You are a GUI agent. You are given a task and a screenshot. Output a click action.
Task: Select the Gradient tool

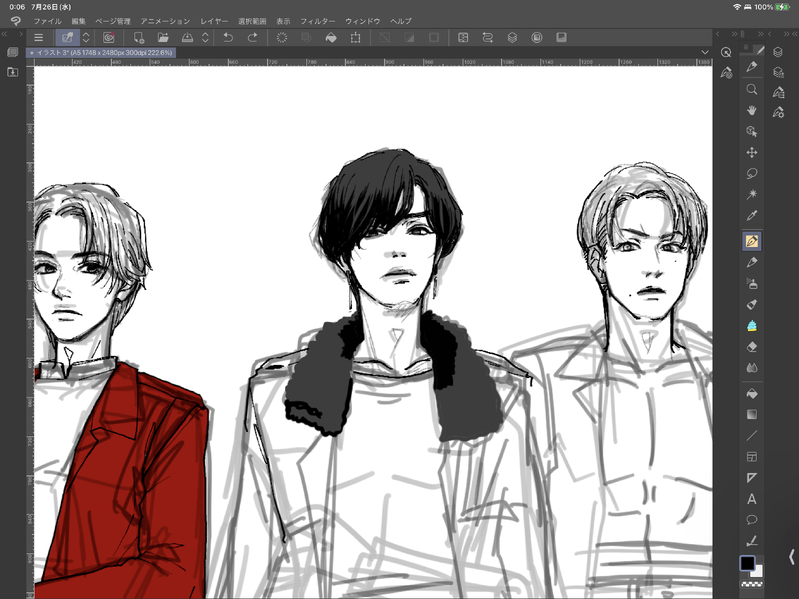752,415
